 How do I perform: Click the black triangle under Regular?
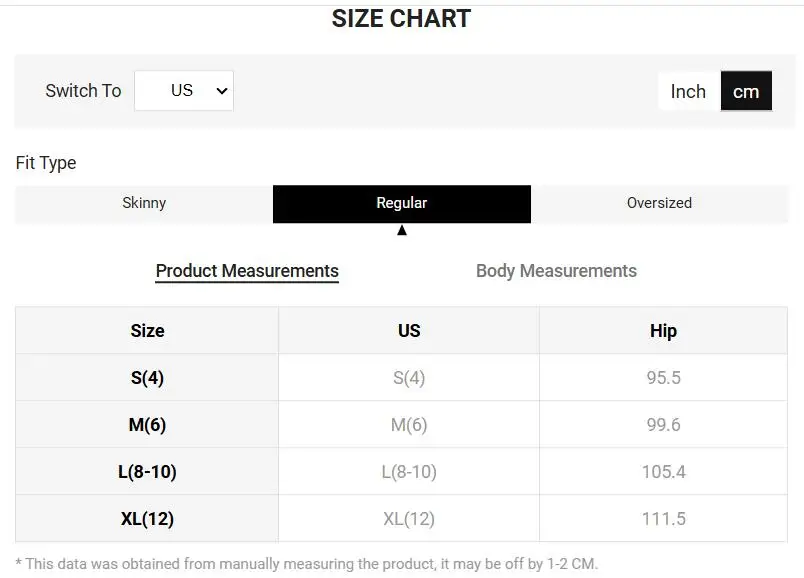click(x=402, y=231)
